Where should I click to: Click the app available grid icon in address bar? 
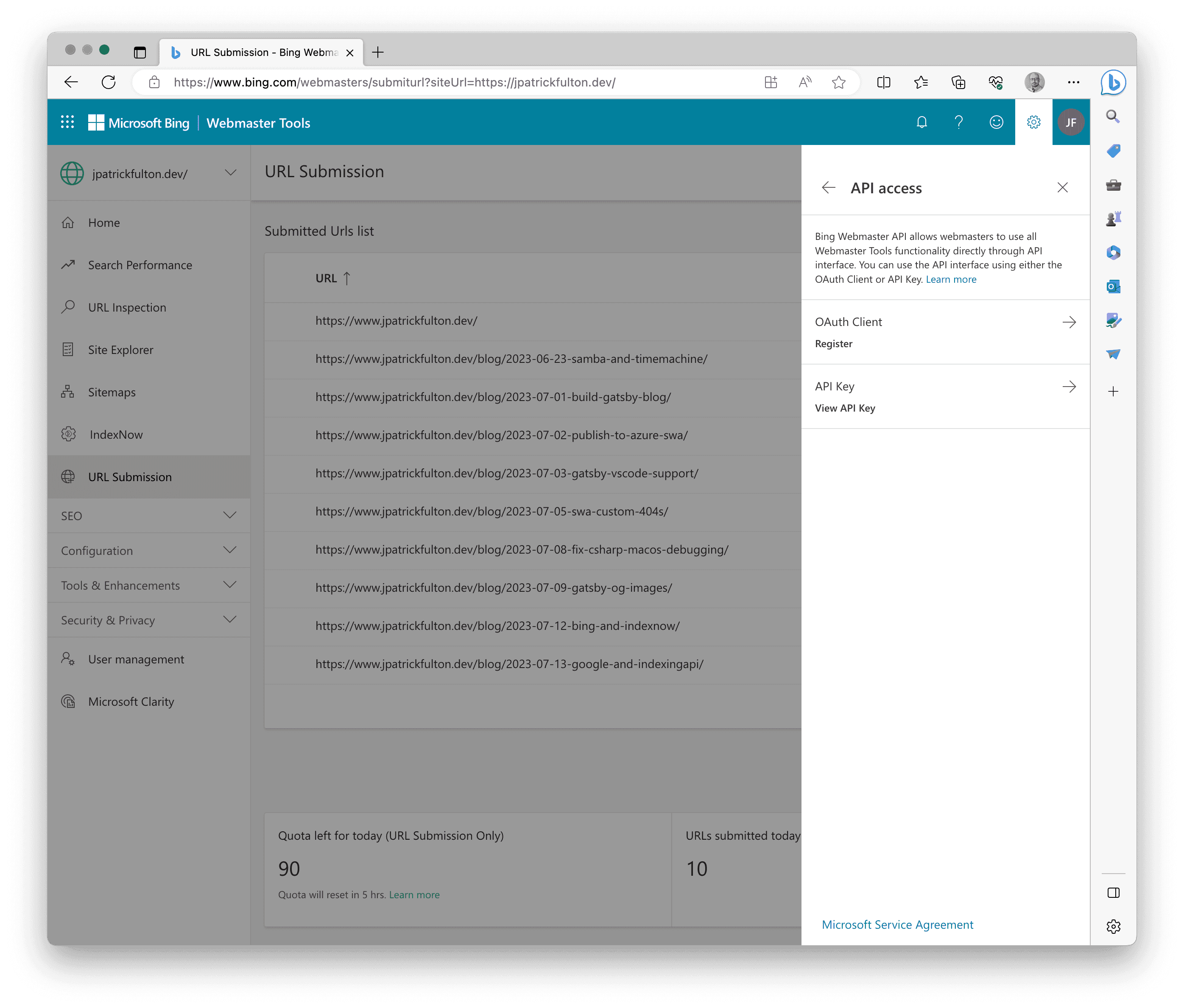771,82
